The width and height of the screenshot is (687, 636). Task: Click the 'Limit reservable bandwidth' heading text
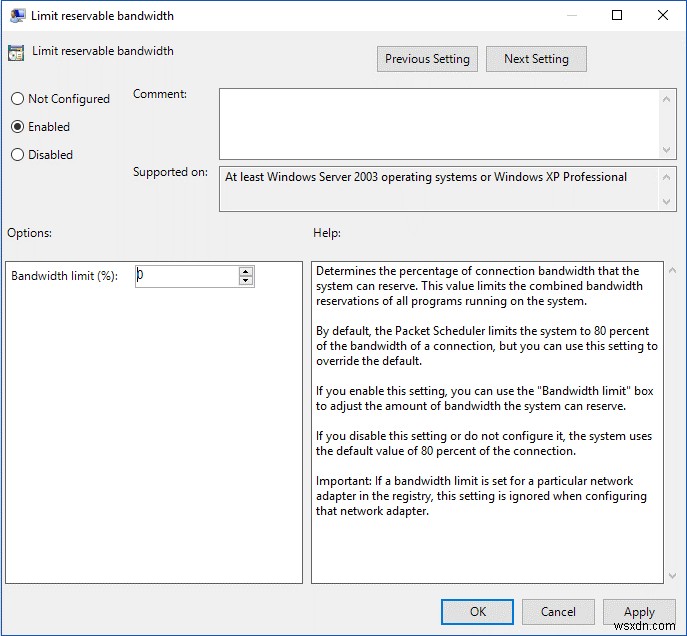click(x=103, y=51)
